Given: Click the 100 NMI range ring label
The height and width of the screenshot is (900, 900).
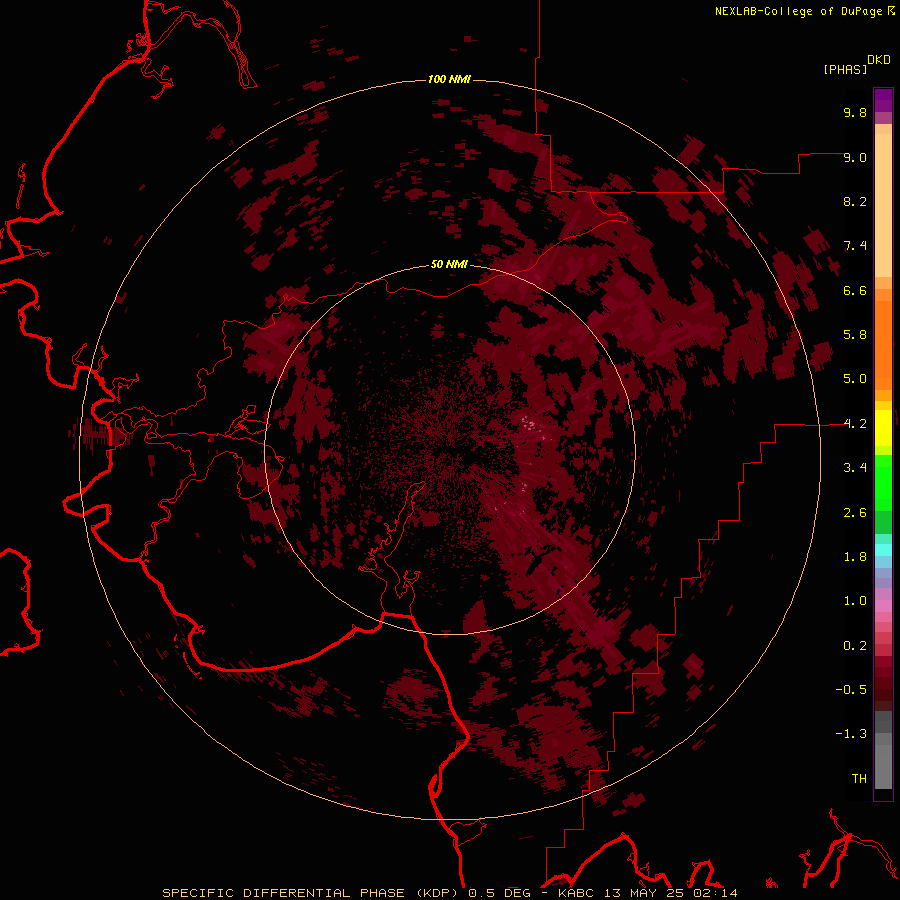Looking at the screenshot, I should [449, 79].
